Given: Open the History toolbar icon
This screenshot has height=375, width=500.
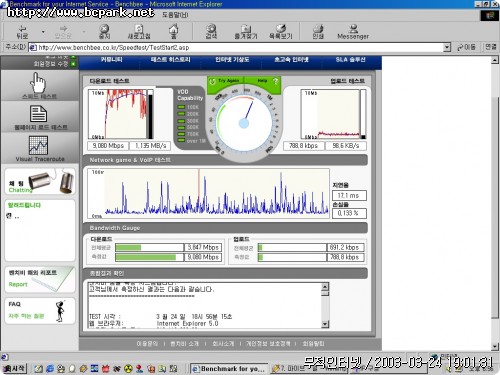Looking at the screenshot, I should [281, 32].
